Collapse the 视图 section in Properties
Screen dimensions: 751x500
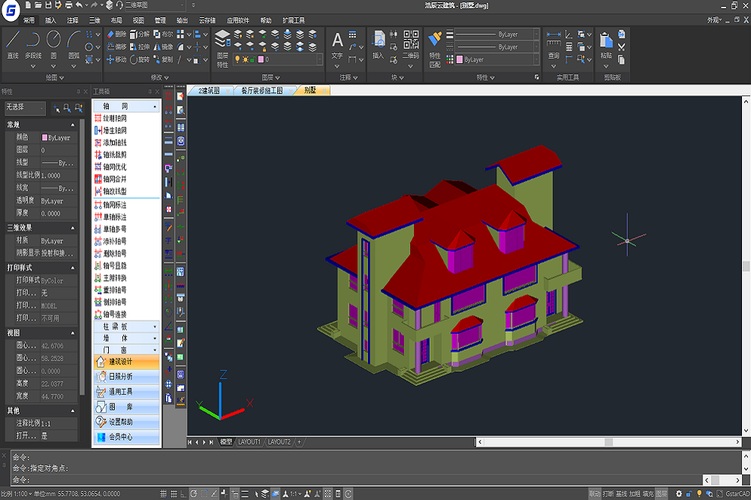point(72,333)
